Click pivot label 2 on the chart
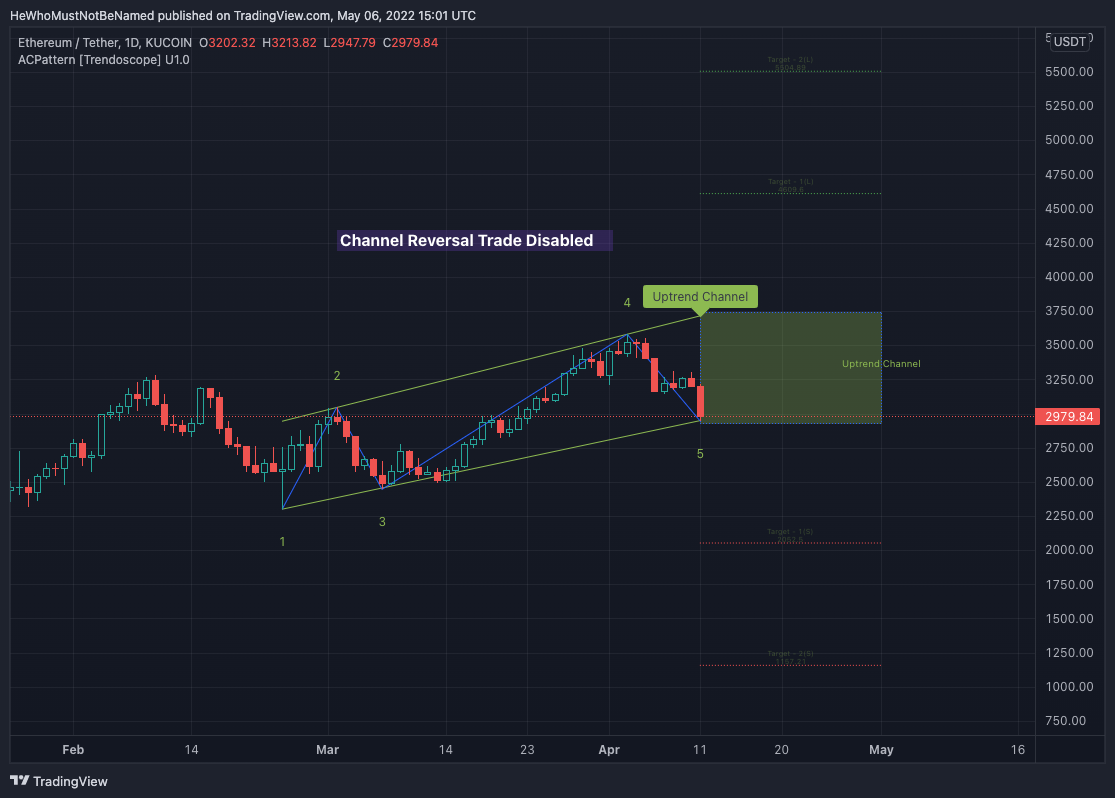 pyautogui.click(x=337, y=376)
